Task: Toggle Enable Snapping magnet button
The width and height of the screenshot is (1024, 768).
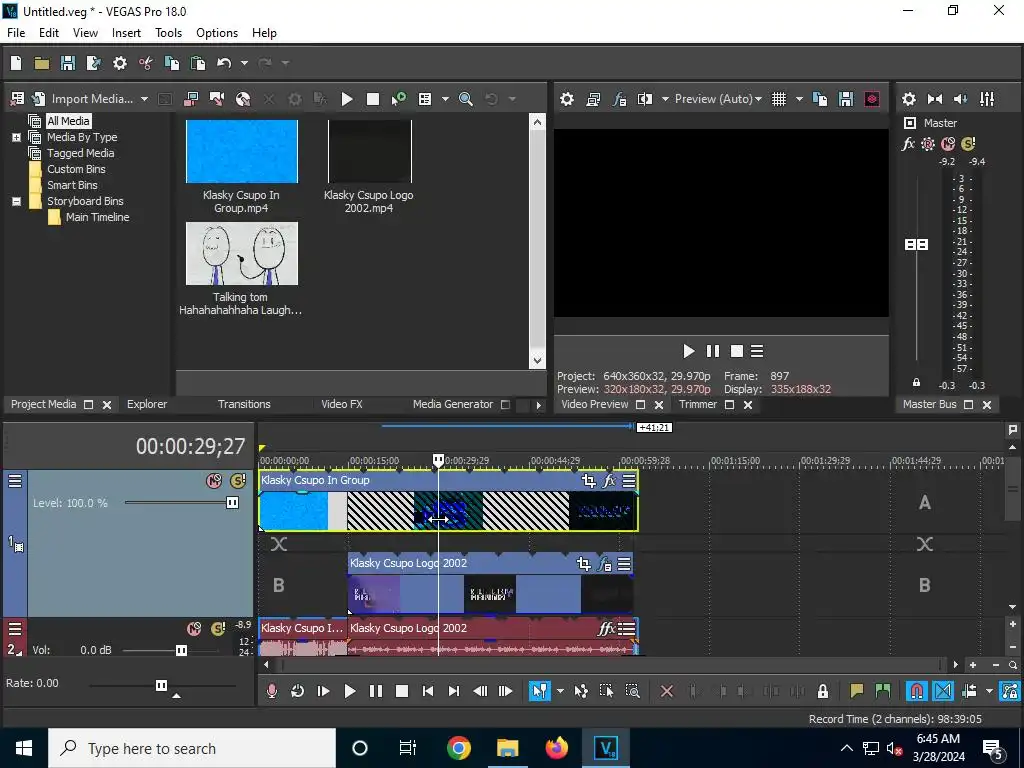Action: pyautogui.click(x=916, y=691)
